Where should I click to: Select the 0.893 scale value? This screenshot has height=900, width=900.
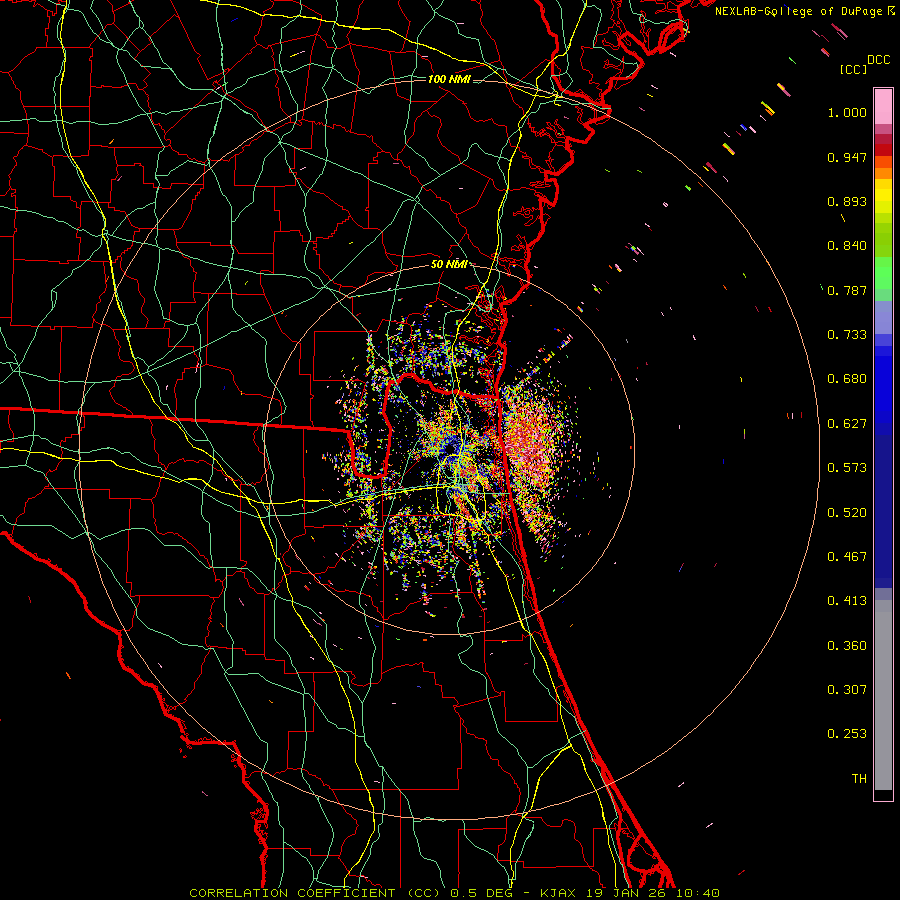click(x=847, y=201)
